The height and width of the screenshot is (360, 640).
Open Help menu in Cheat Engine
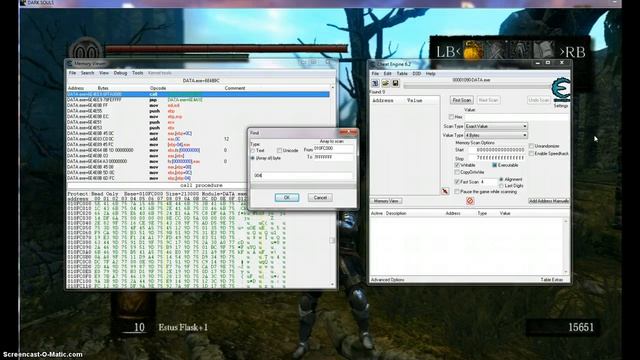pos(431,73)
